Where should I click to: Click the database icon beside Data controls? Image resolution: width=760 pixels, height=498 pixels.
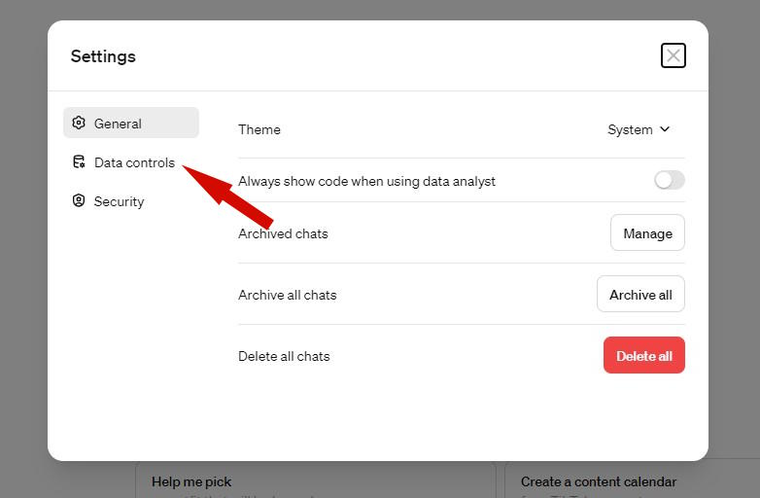coord(79,162)
